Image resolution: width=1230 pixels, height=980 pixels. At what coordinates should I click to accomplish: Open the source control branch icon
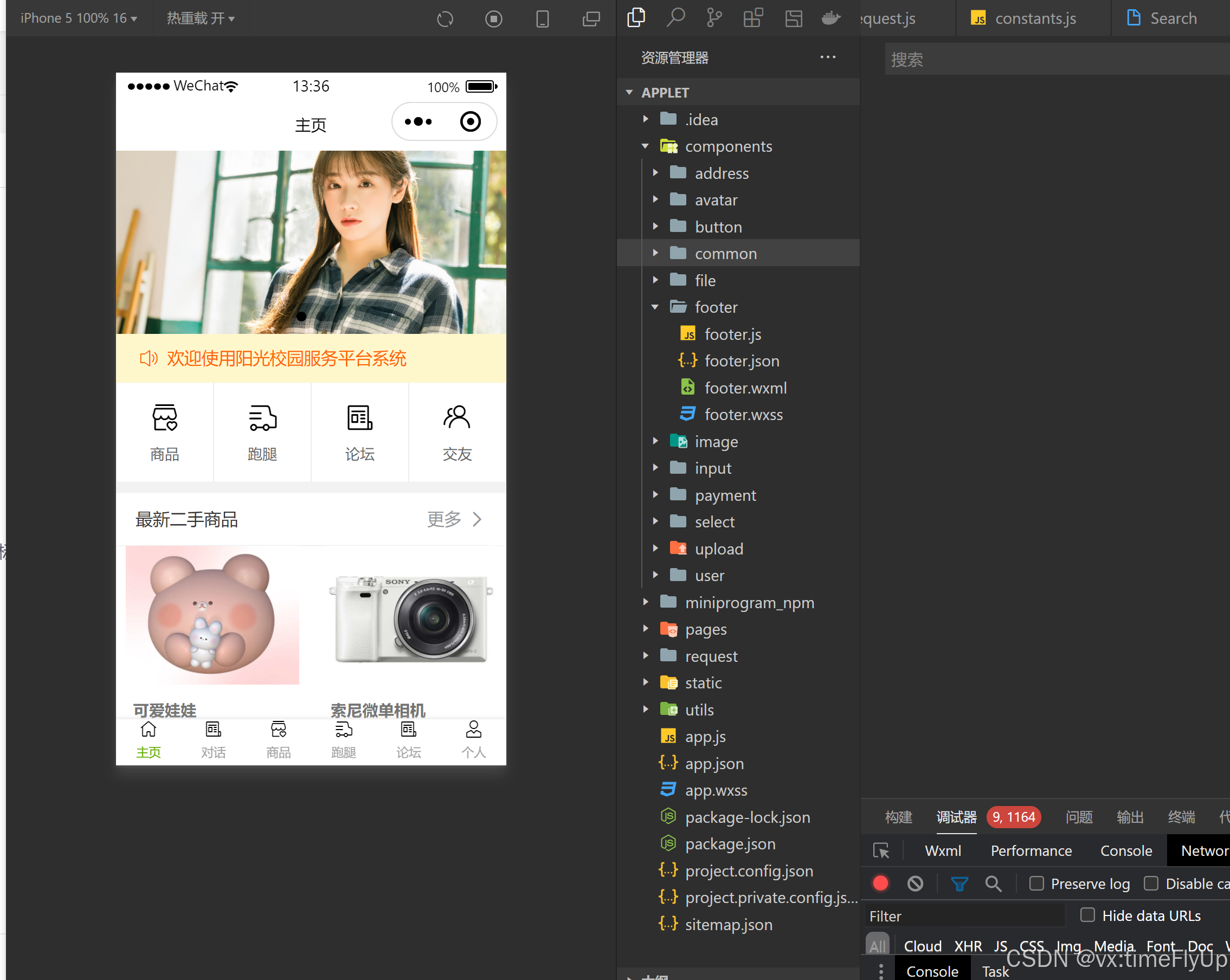714,18
